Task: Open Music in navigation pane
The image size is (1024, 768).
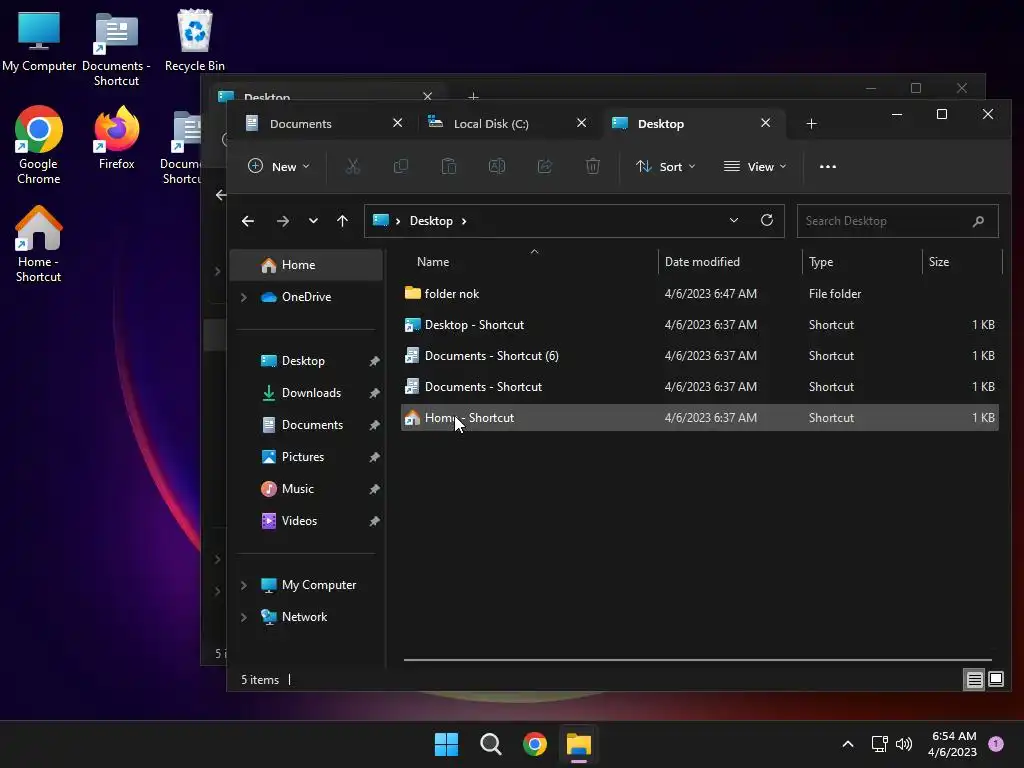Action: pos(306,489)
